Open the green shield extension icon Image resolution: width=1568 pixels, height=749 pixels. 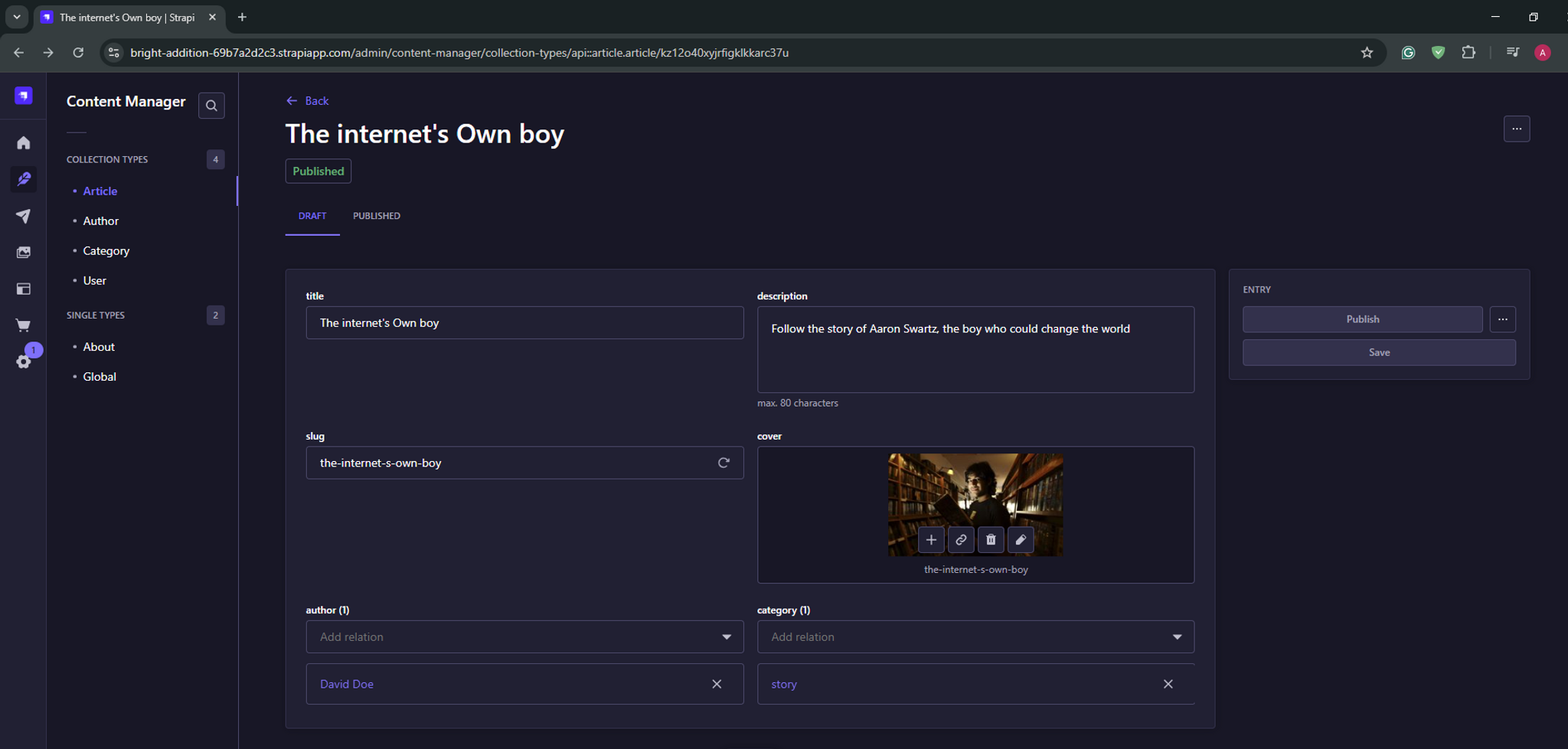click(1439, 53)
